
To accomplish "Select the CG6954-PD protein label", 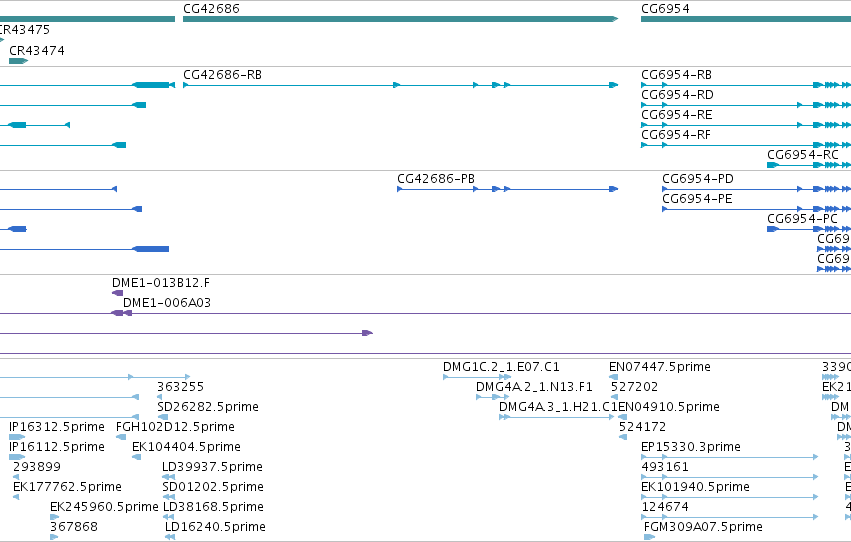I will [698, 179].
